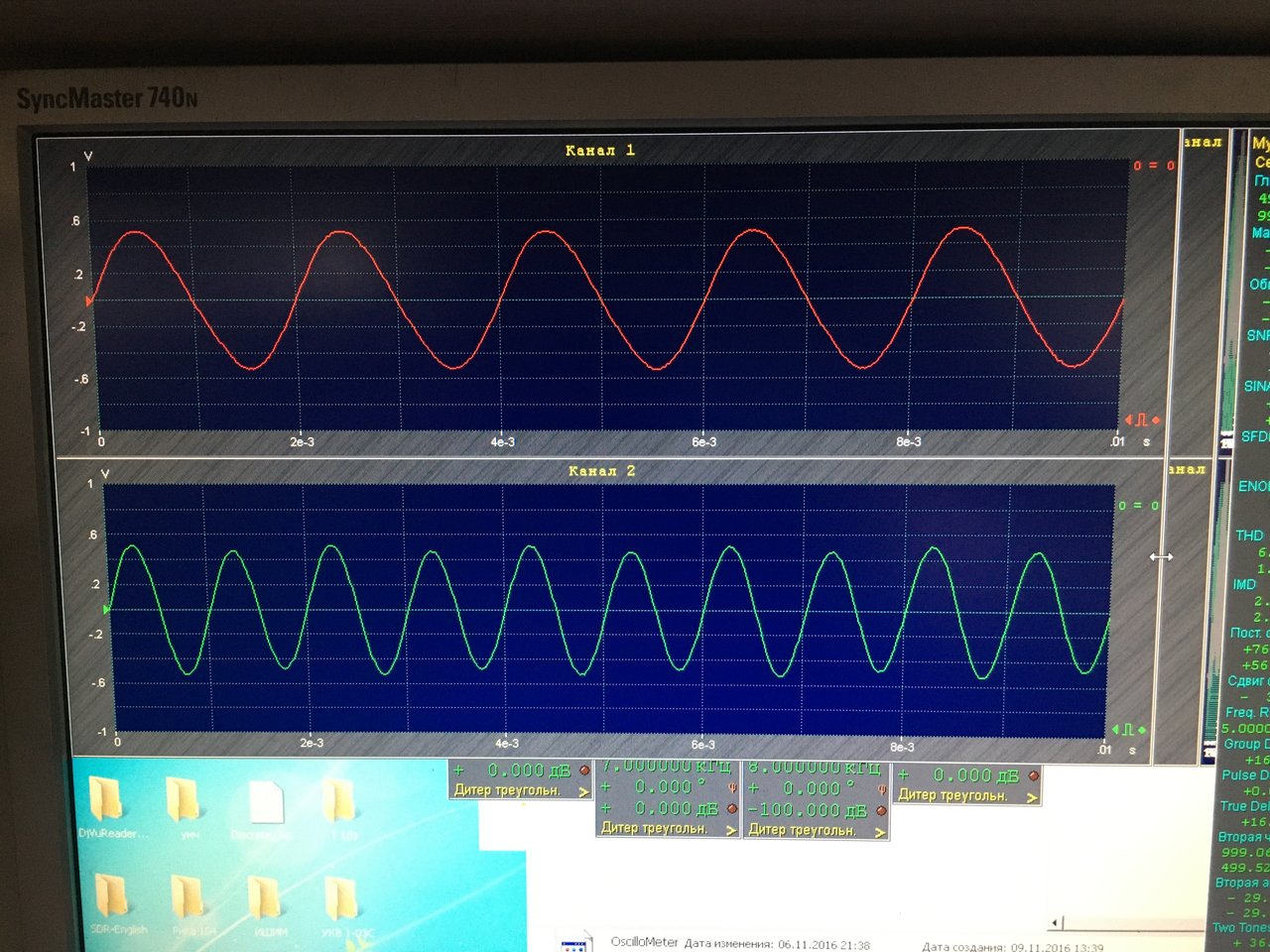The image size is (1270, 952).
Task: Click 'Дитер треугольн.' label in leftmost panel
Action: click(x=507, y=790)
